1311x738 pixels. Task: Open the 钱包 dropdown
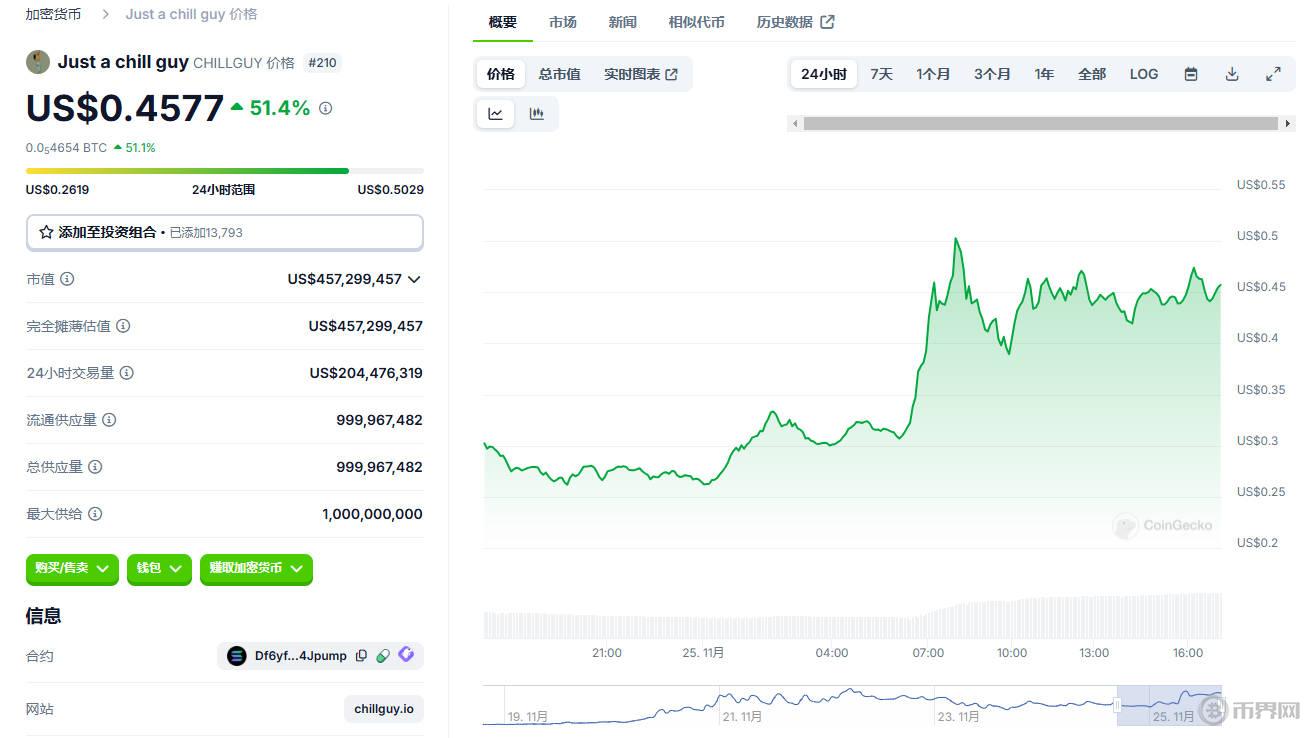coord(158,568)
